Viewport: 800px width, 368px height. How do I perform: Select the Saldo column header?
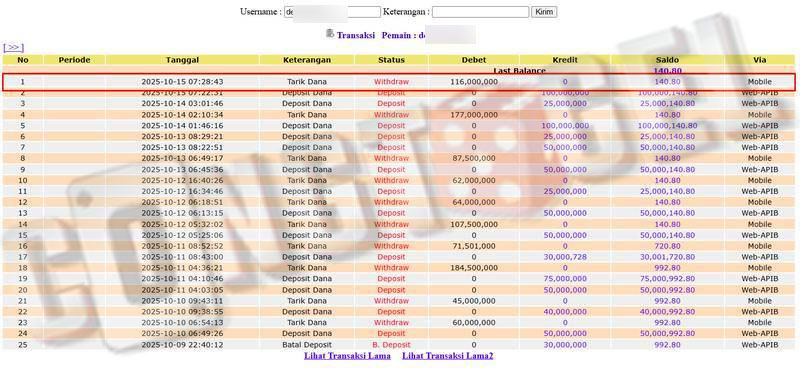tap(667, 60)
